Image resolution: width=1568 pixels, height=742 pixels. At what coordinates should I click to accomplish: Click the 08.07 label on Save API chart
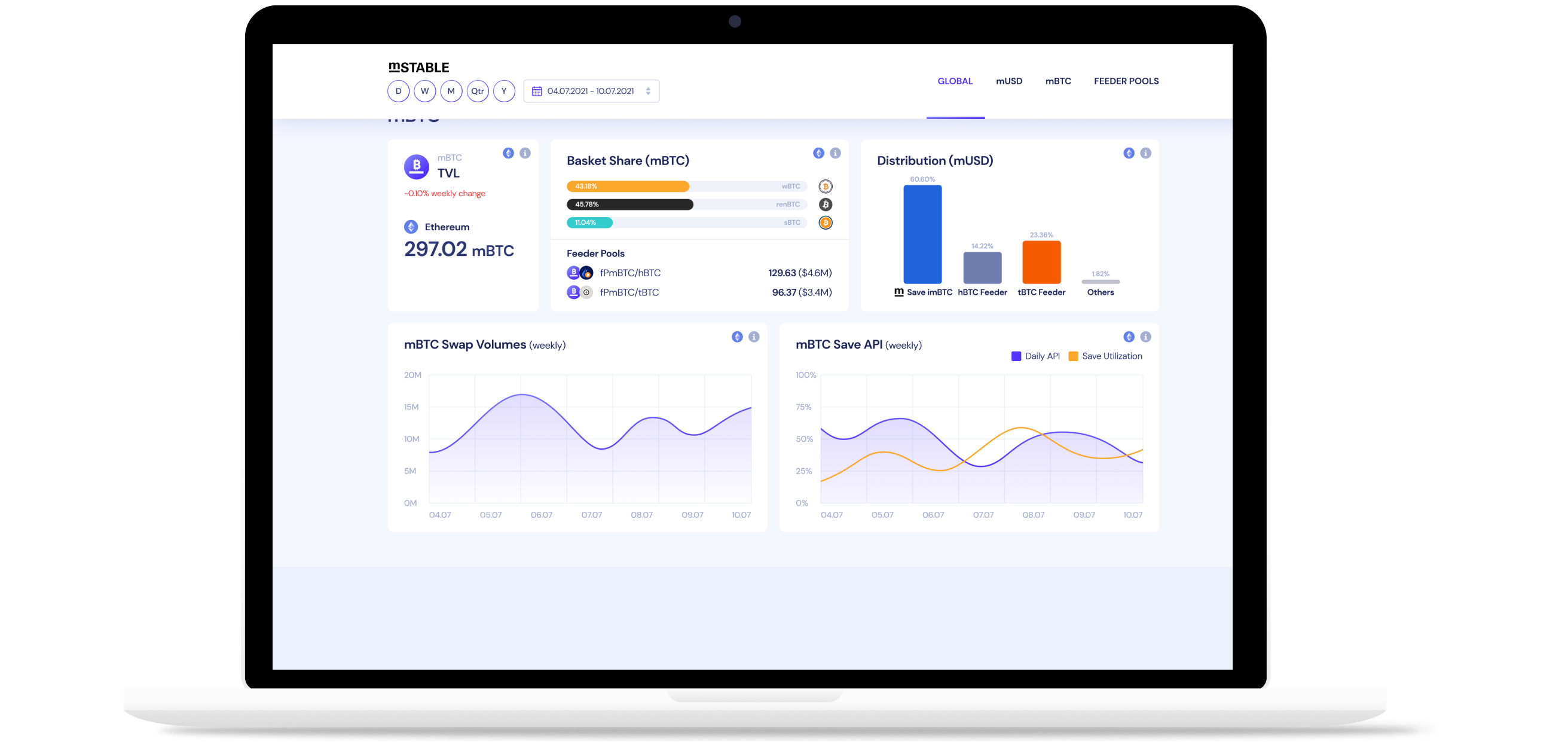[1033, 515]
